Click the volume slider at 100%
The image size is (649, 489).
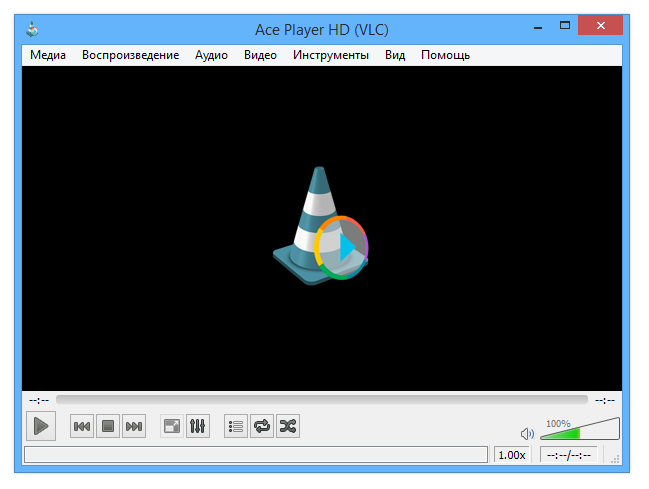point(580,429)
